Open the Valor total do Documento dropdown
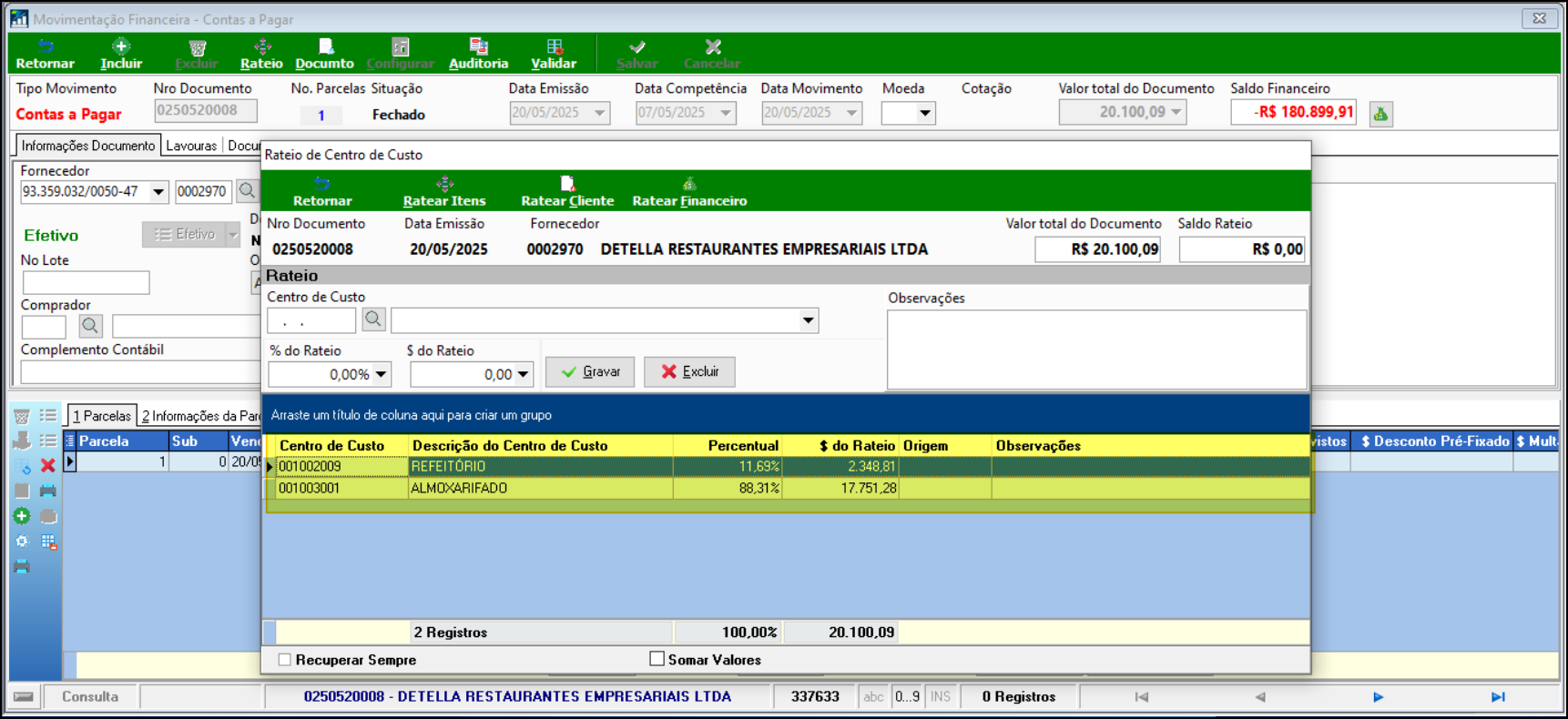 tap(1176, 112)
